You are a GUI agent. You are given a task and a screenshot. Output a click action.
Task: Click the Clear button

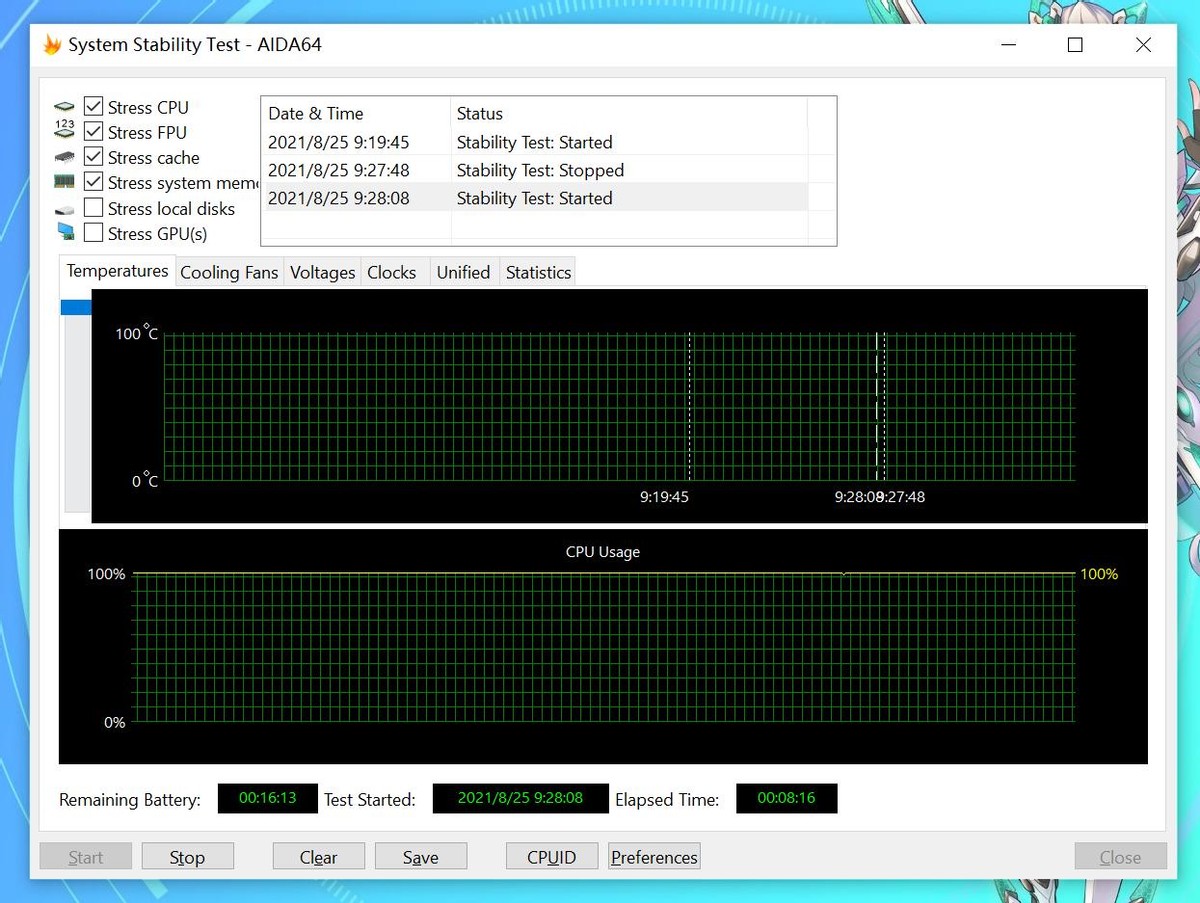319,856
